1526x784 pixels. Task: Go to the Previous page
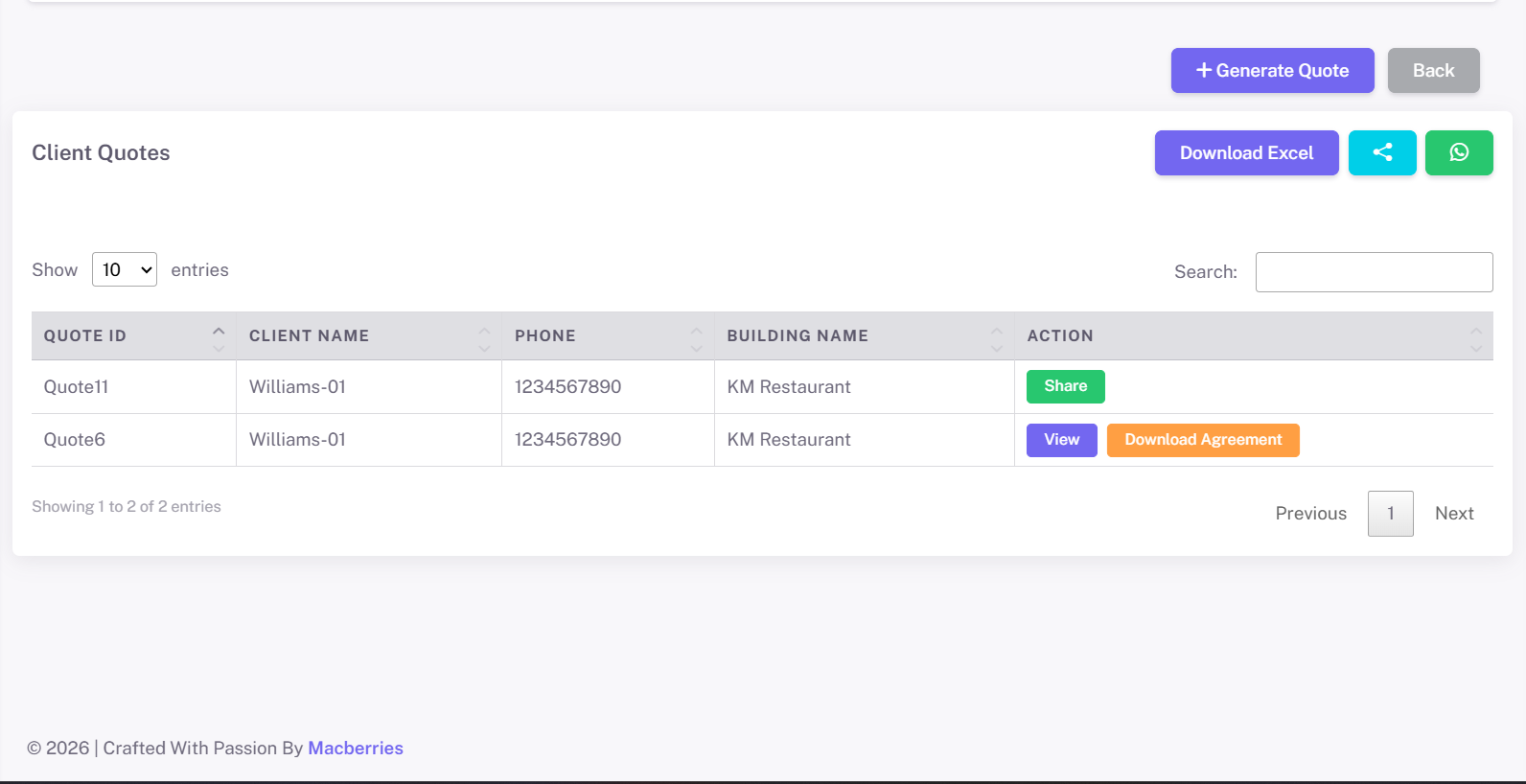(1310, 514)
